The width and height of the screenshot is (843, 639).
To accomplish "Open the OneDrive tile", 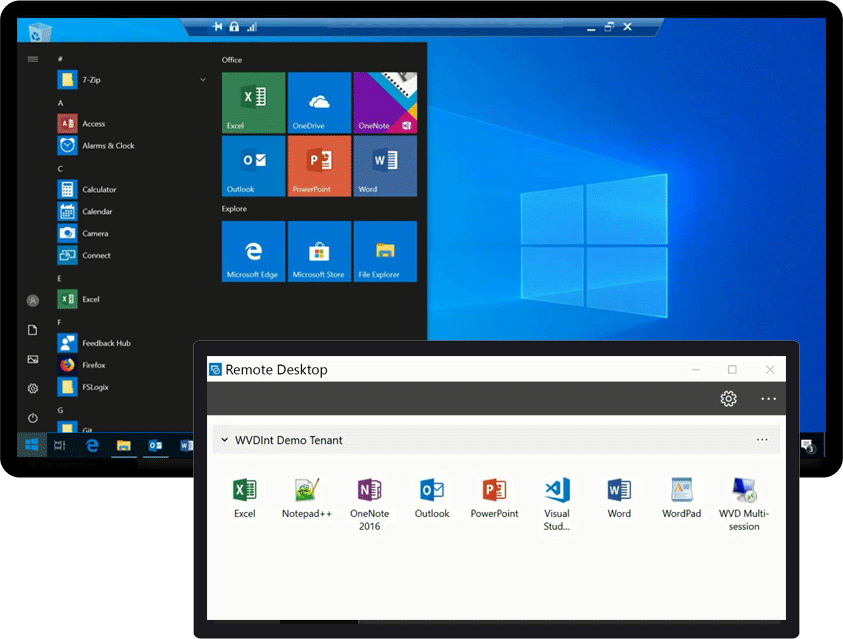I will pos(319,101).
